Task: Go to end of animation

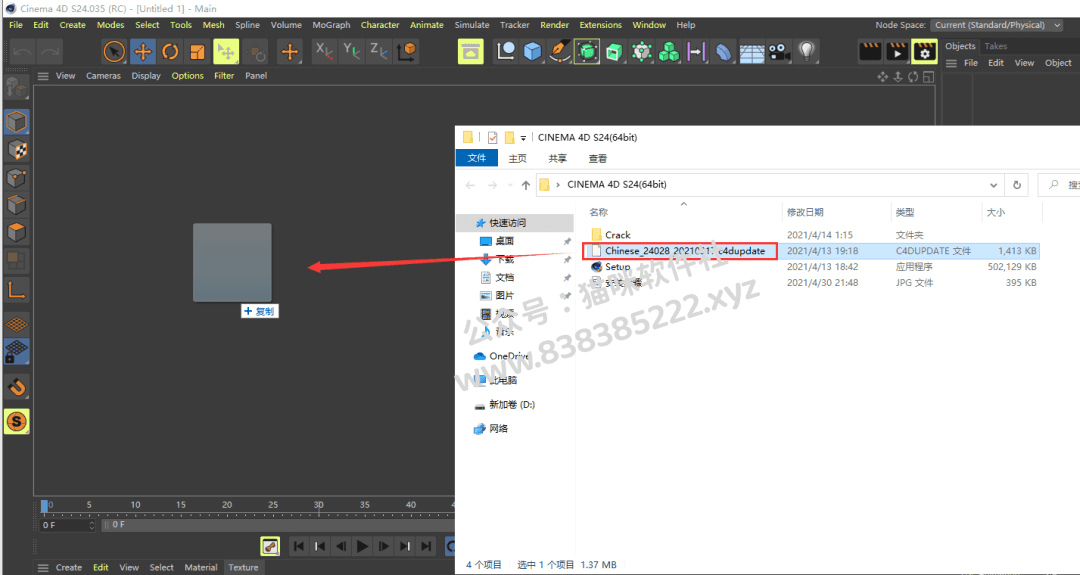Action: pyautogui.click(x=426, y=546)
